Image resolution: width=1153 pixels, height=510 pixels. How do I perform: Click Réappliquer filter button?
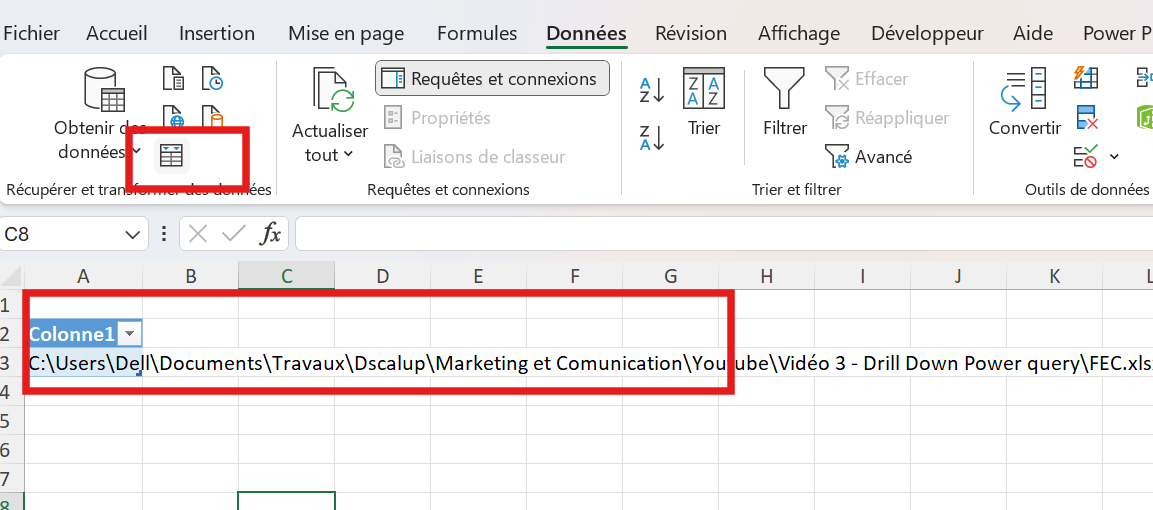[887, 118]
